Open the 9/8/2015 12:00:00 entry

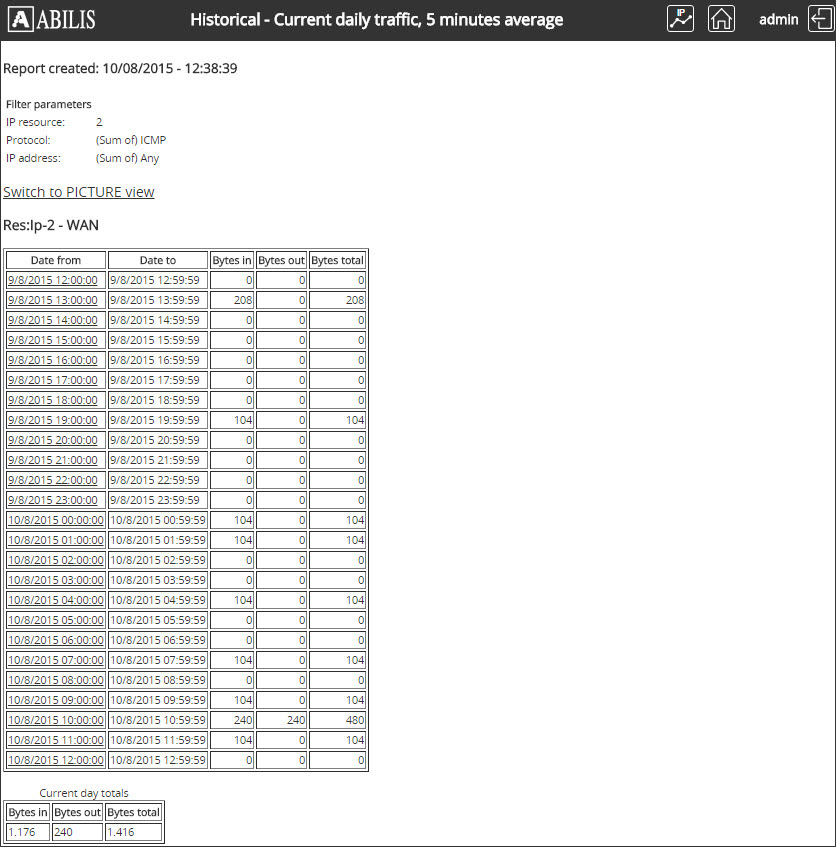[x=52, y=280]
